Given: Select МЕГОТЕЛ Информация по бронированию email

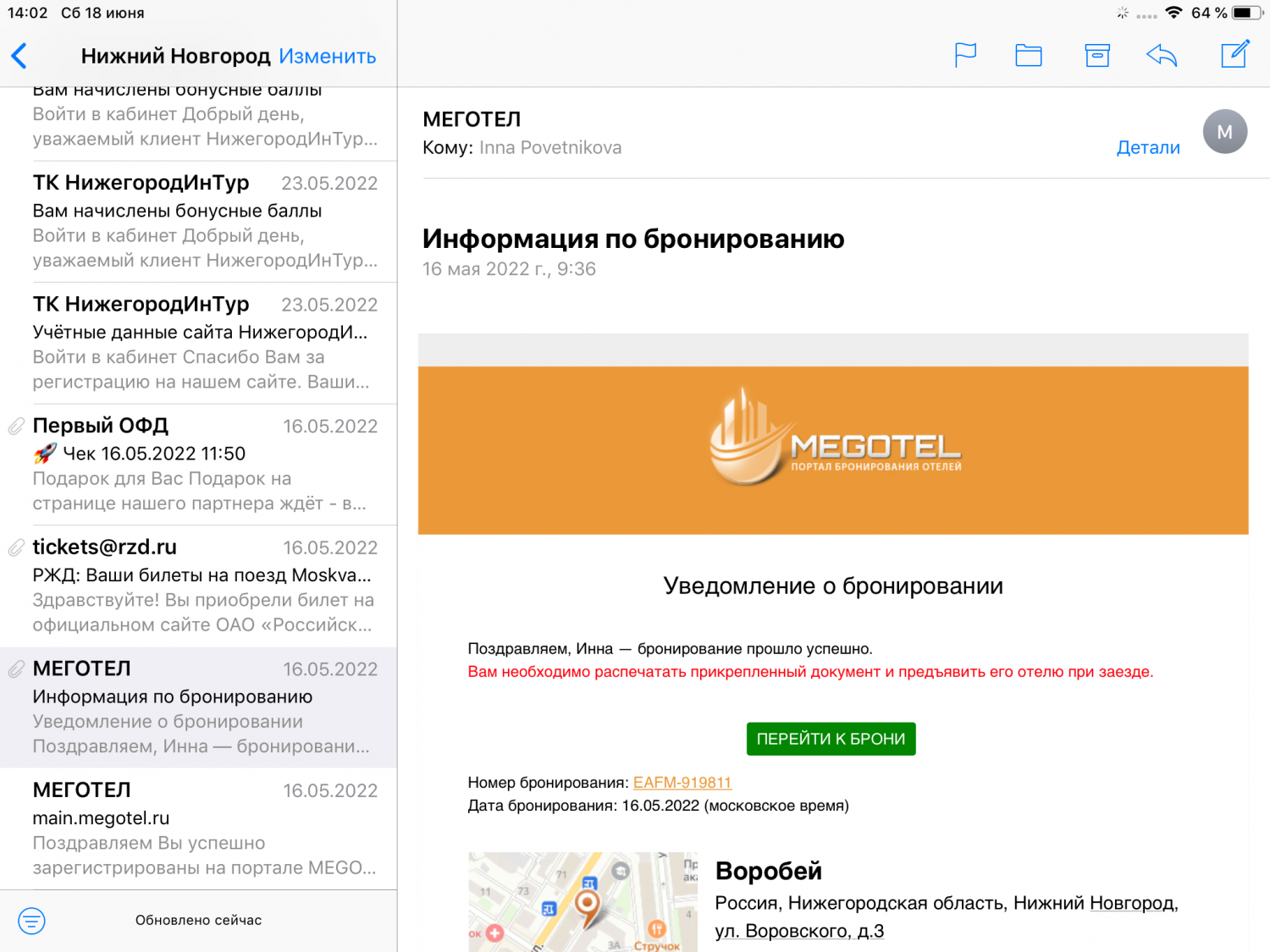Looking at the screenshot, I should tap(199, 707).
